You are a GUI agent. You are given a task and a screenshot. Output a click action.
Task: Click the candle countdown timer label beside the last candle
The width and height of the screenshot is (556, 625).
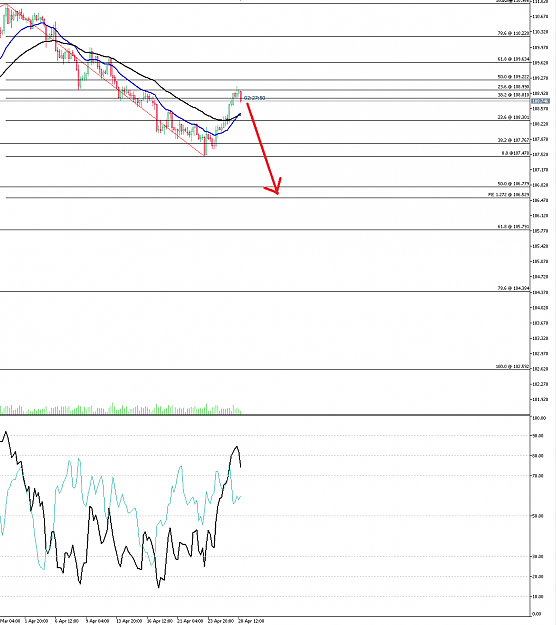pos(255,98)
